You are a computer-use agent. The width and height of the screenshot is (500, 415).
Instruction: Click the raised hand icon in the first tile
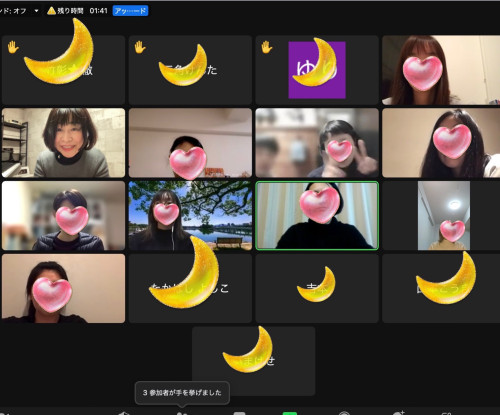[13, 47]
